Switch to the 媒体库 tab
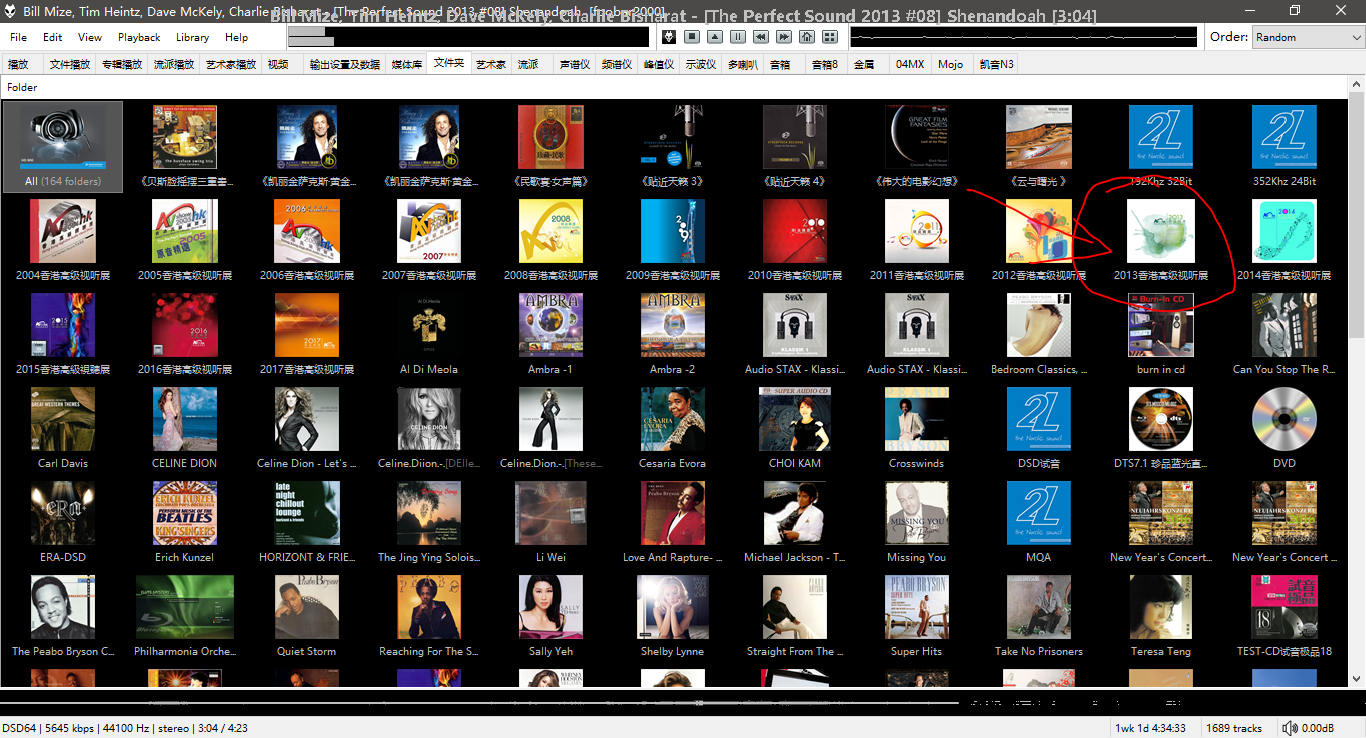This screenshot has width=1366, height=738. coord(406,64)
